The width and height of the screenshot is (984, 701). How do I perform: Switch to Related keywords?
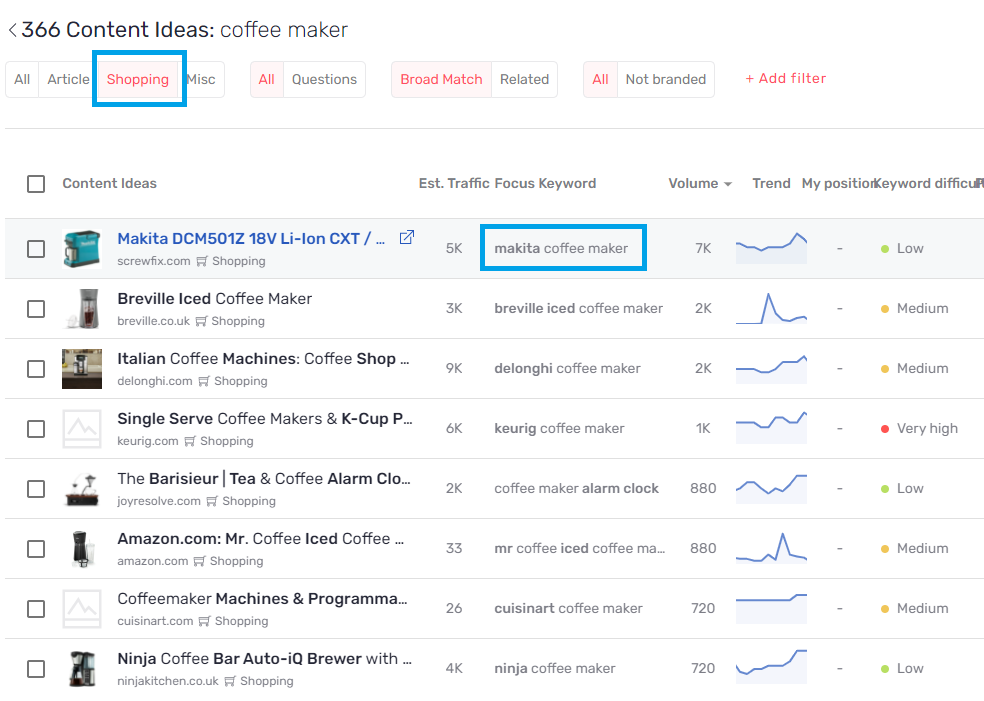coord(524,79)
